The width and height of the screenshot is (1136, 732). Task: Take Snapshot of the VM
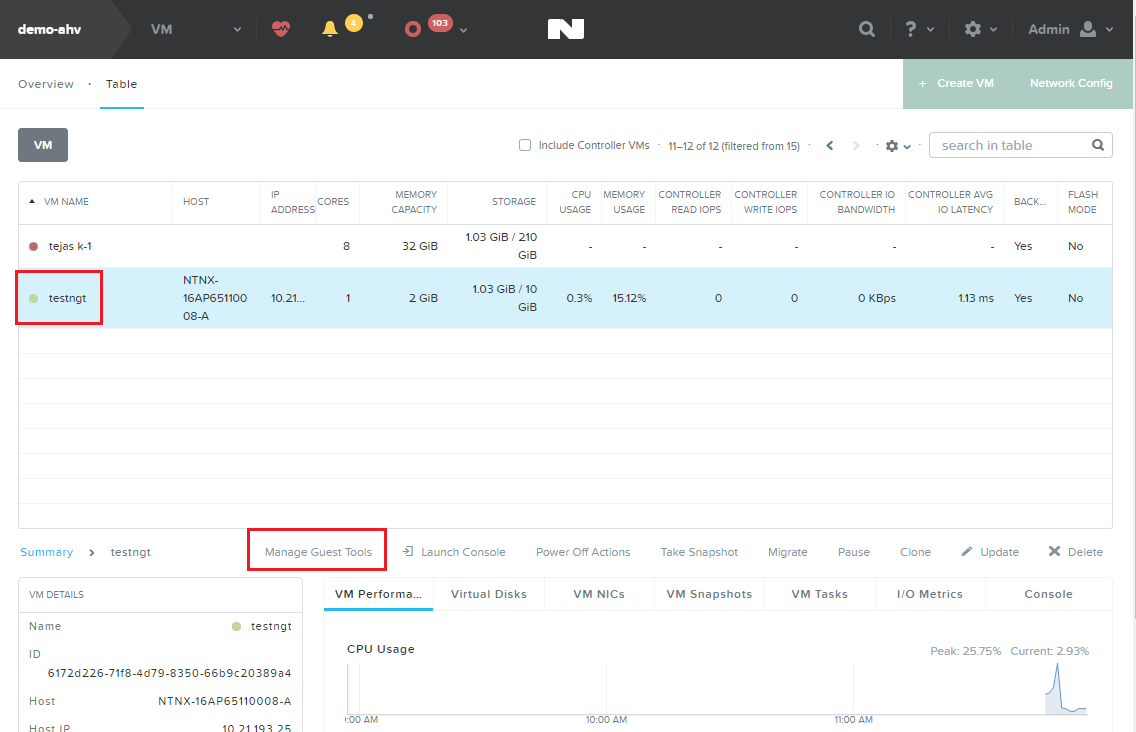[699, 552]
